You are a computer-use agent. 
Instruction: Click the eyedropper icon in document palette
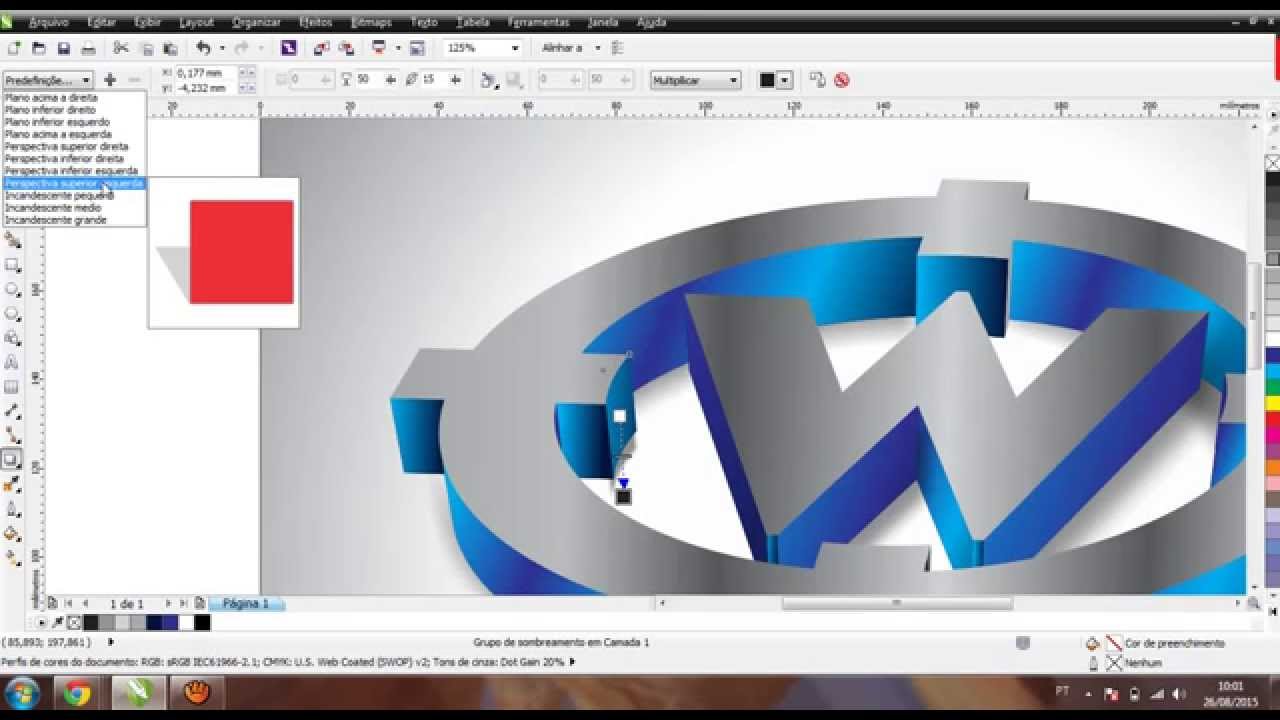coord(57,622)
